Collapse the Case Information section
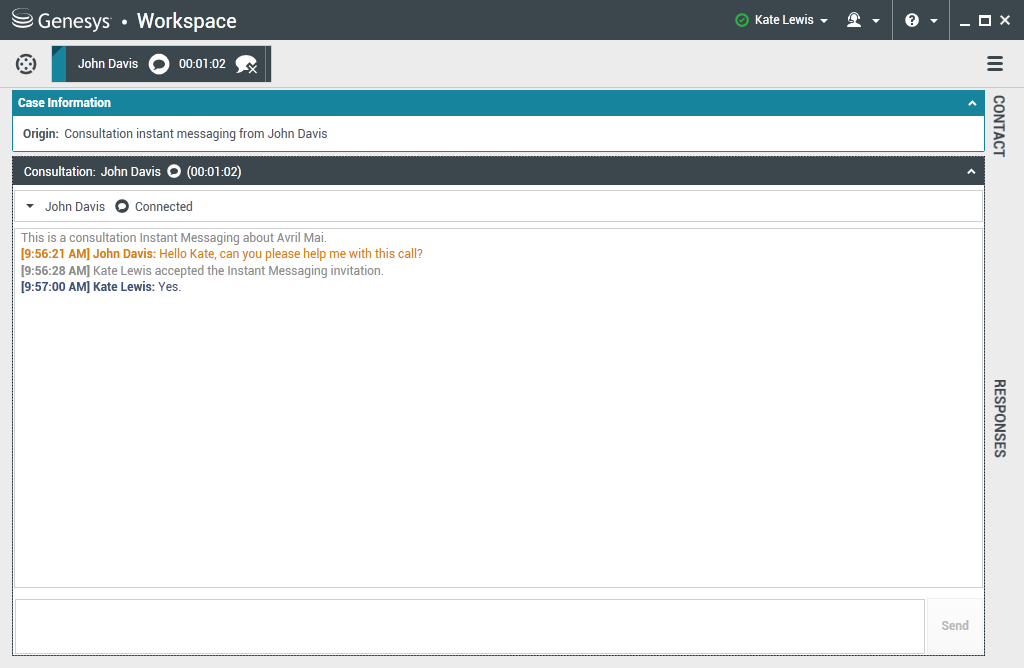The image size is (1024, 668). (971, 103)
